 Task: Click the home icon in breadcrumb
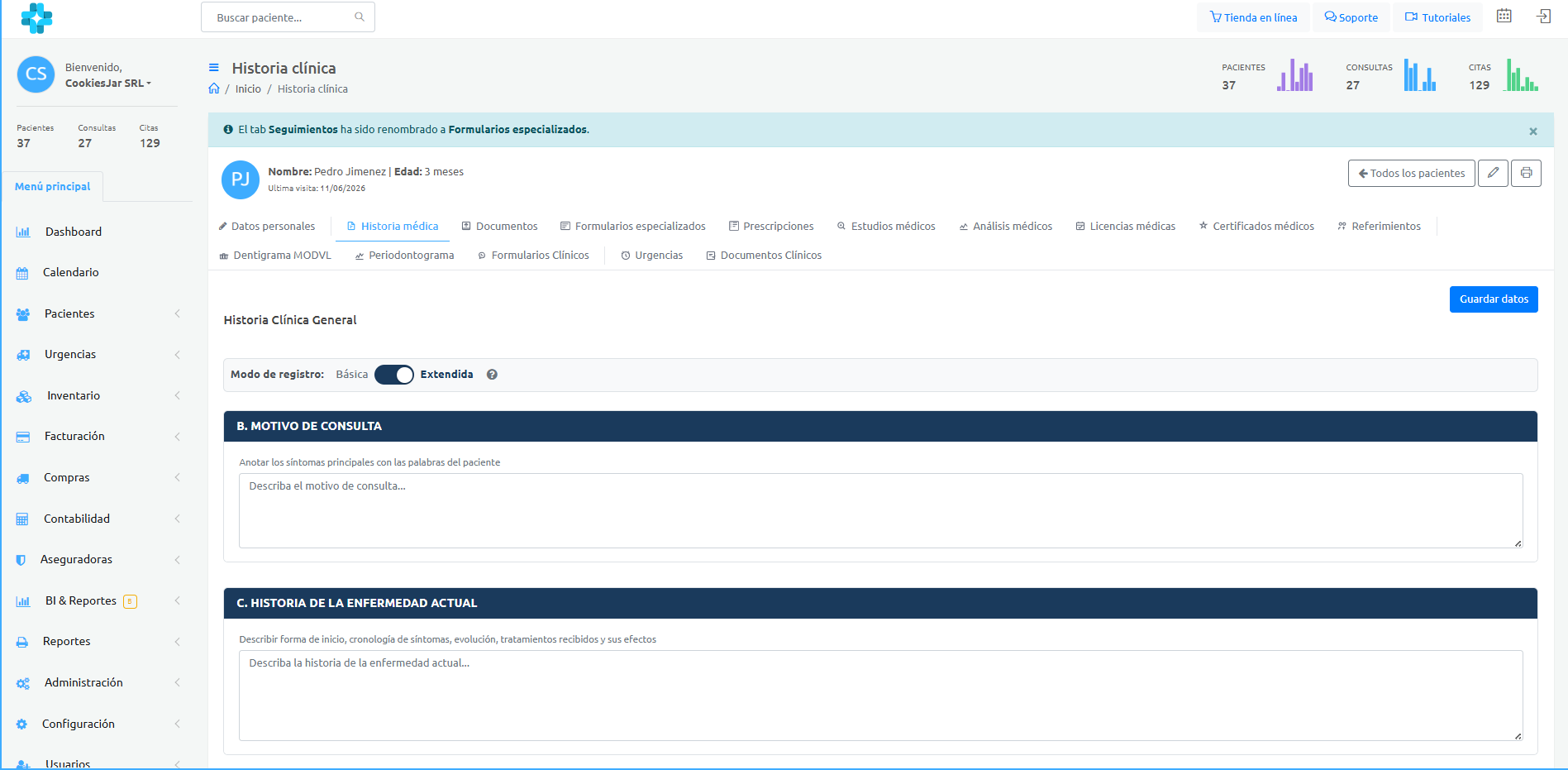click(x=214, y=88)
